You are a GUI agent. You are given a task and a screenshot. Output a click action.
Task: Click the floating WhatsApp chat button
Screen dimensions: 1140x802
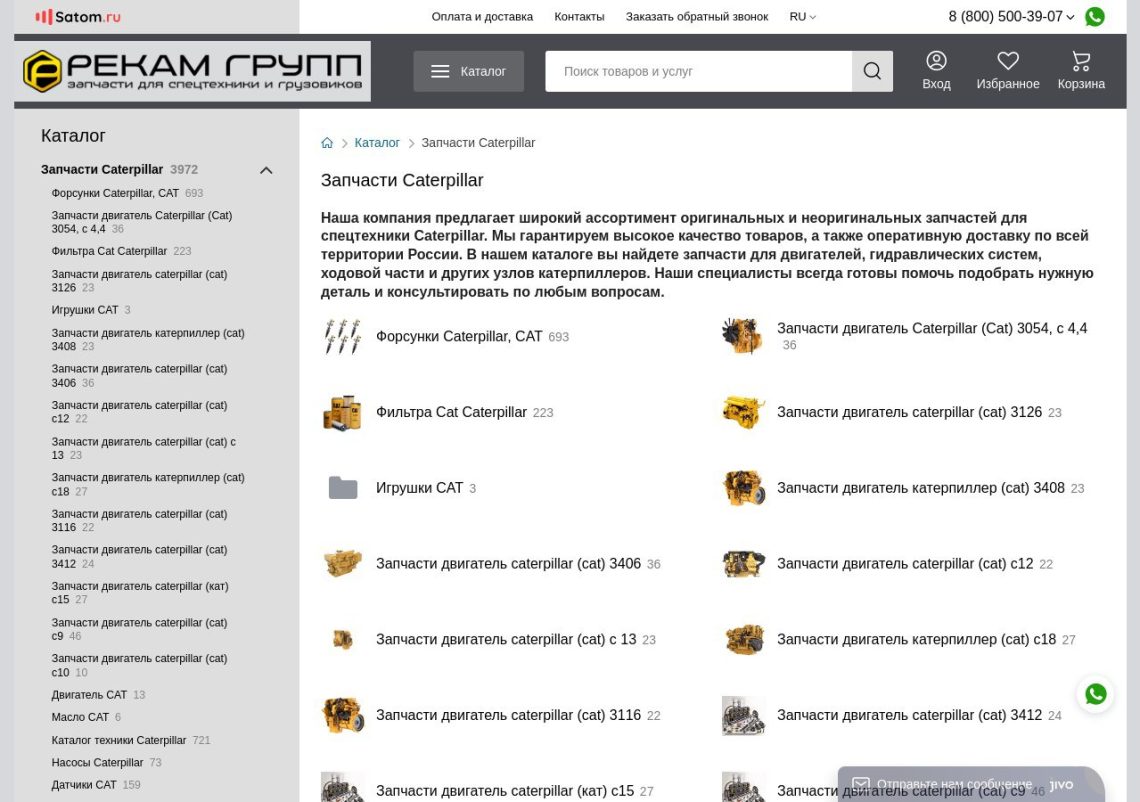(1096, 694)
